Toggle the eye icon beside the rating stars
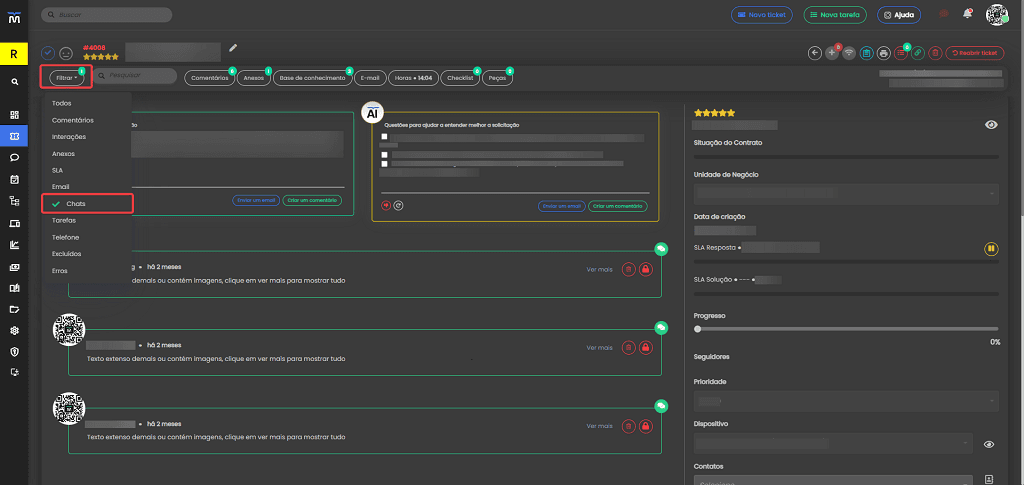1024x485 pixels. tap(991, 125)
